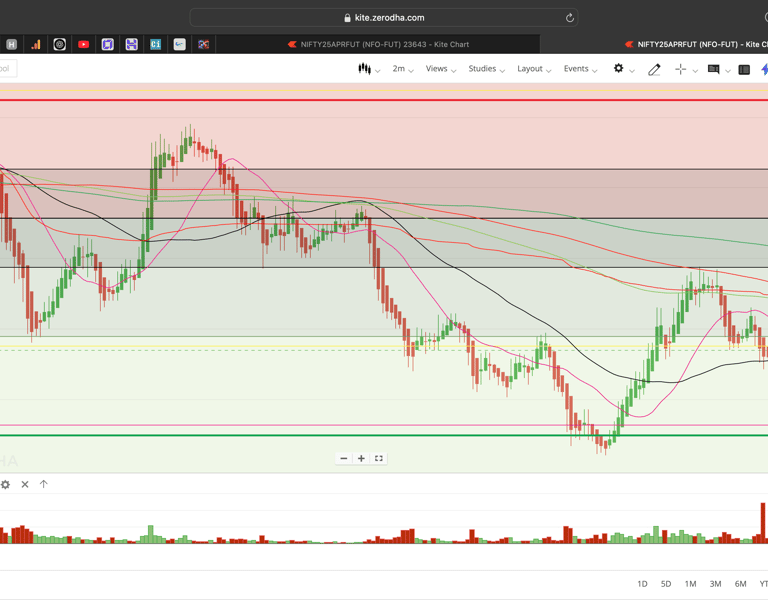768x600 pixels.
Task: Expand the arrow beside the heads-up display icon
Action: (728, 71)
